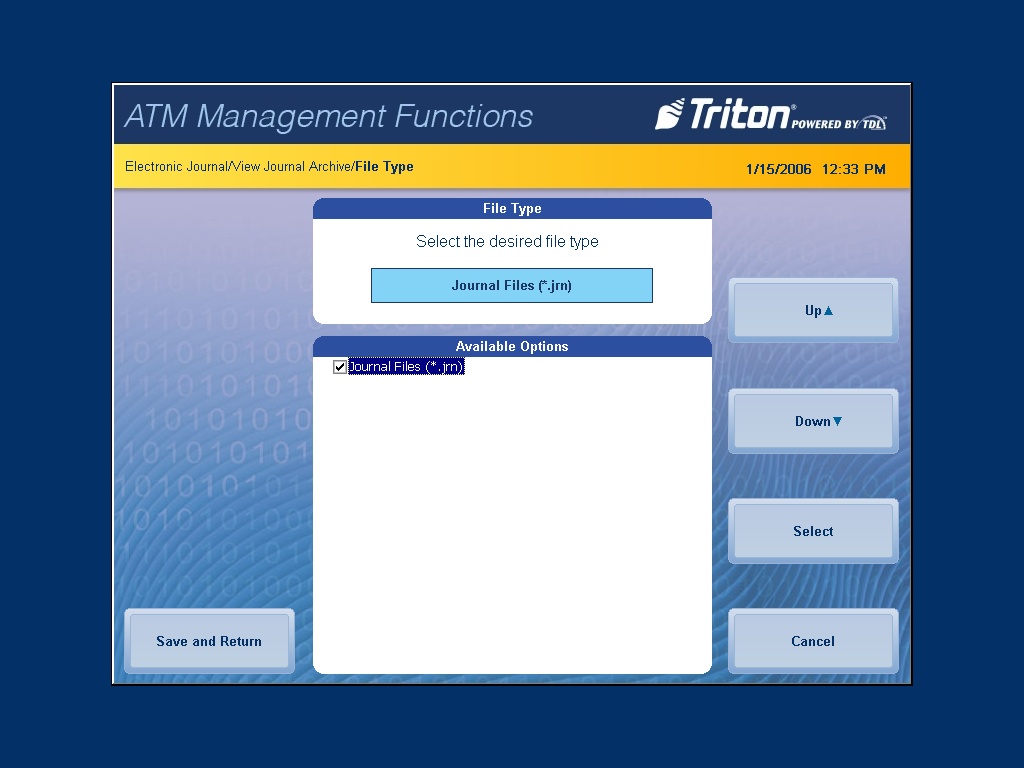
Task: Click the breadcrumb 'Electronic Journal/View Journal Archive/File Type'
Action: coord(269,167)
